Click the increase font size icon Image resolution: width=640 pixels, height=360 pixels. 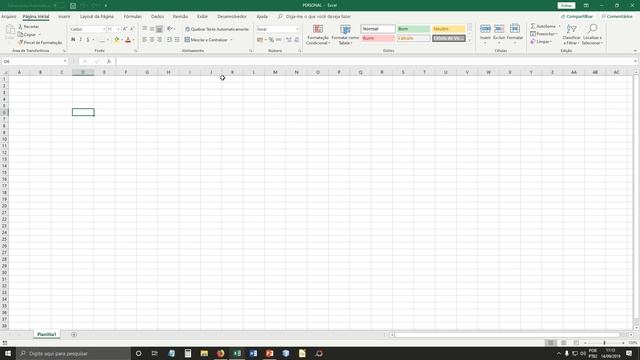pos(125,29)
